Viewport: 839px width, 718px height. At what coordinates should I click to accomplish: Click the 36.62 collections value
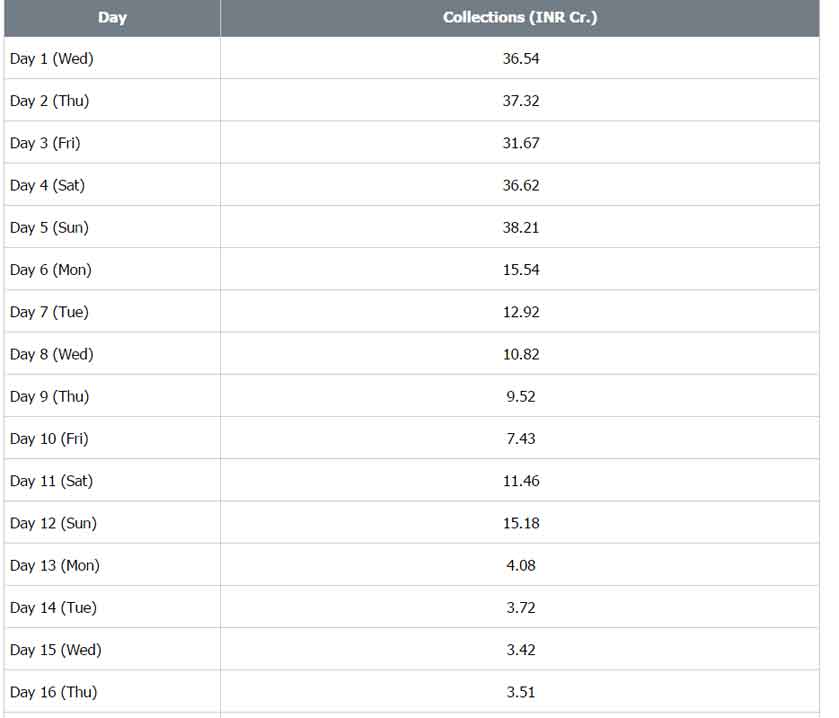point(521,186)
